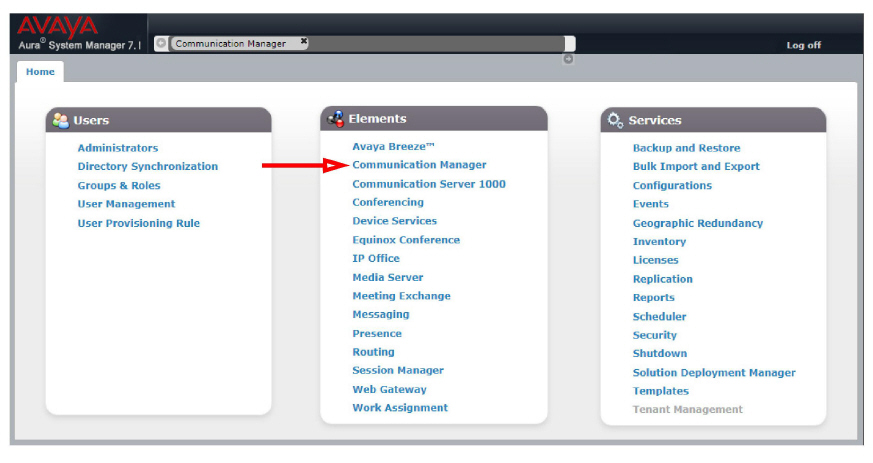Click Aura System Manager 7.1 title text
Viewport: 873px width, 463px height.
tap(79, 45)
